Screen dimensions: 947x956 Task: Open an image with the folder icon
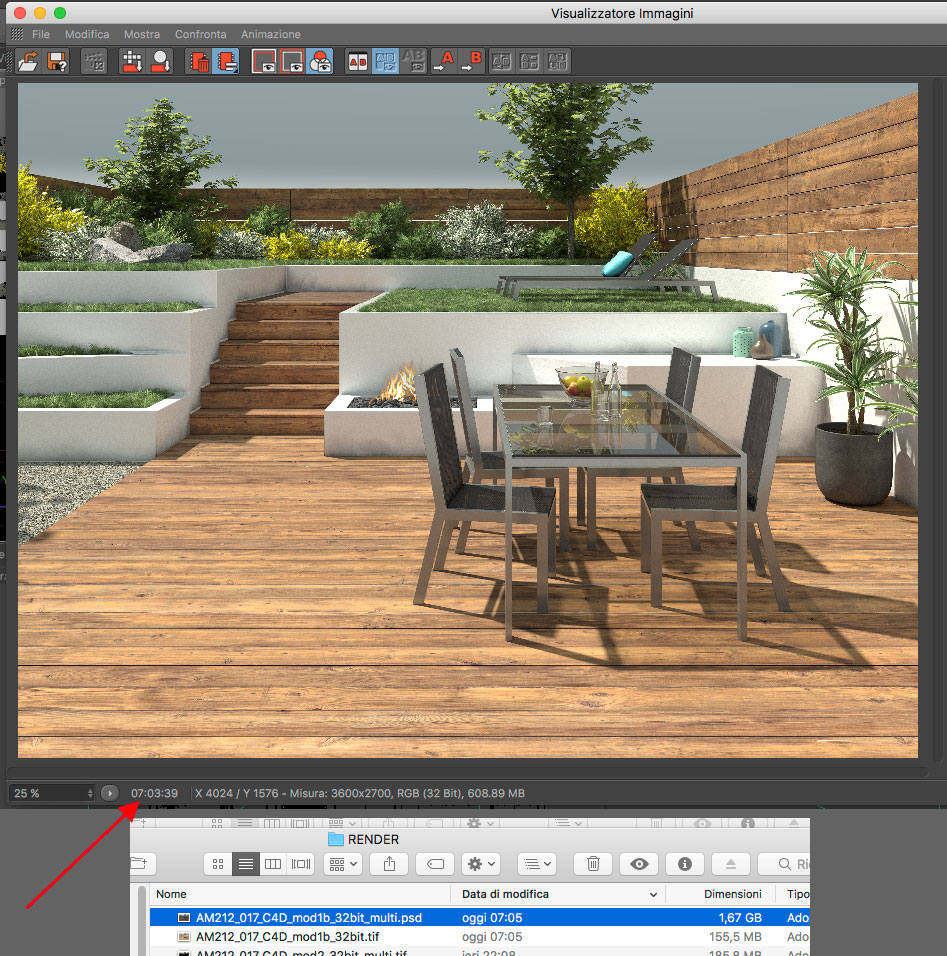pyautogui.click(x=28, y=62)
